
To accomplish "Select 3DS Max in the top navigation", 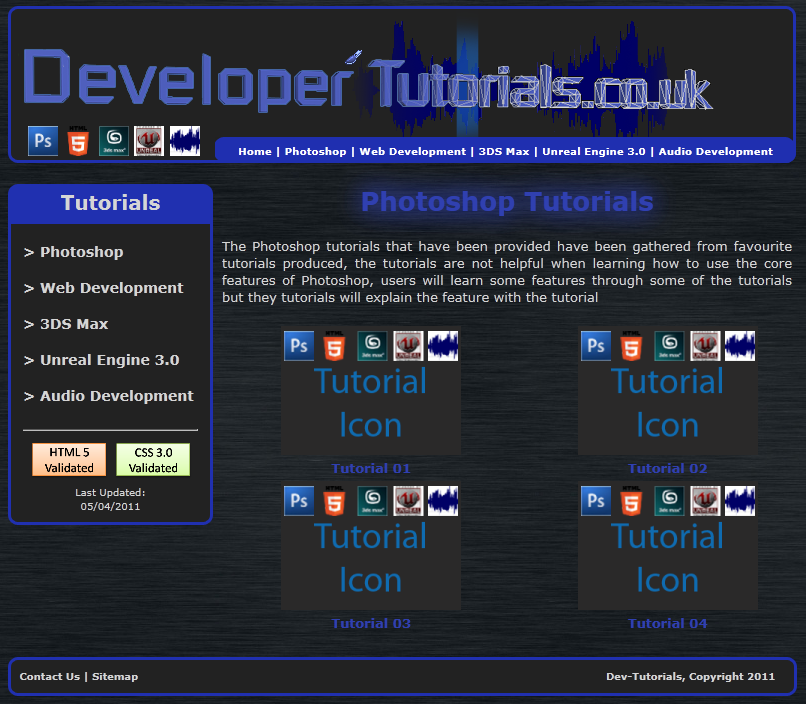I will [x=504, y=152].
